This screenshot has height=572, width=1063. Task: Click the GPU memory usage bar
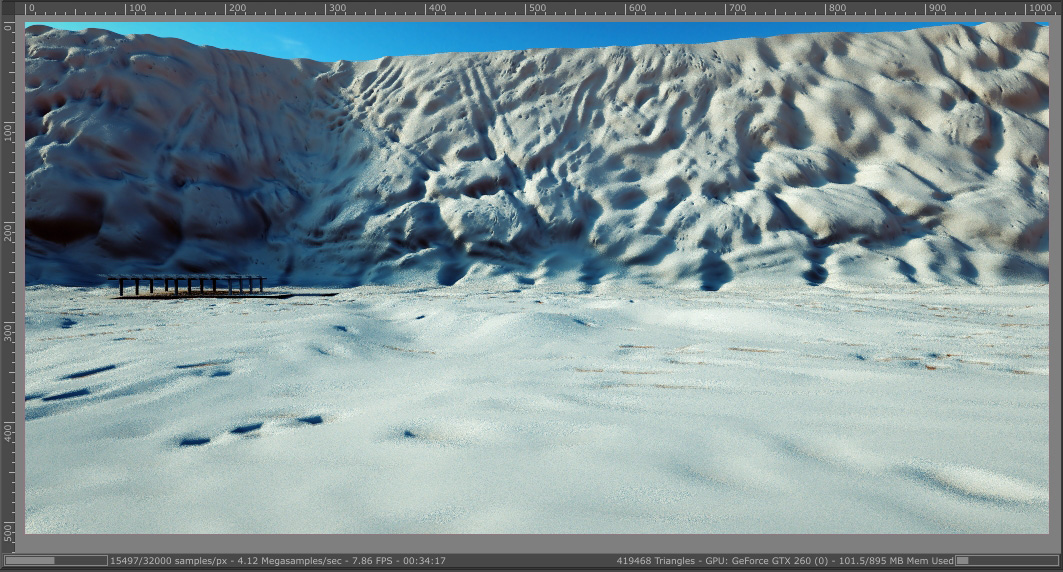tap(1006, 560)
